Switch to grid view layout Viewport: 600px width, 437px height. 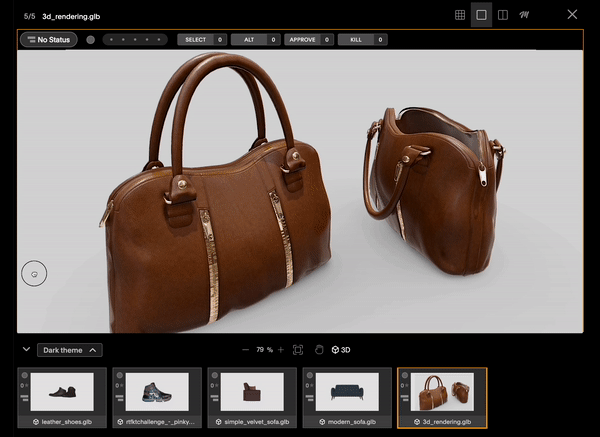(x=460, y=15)
